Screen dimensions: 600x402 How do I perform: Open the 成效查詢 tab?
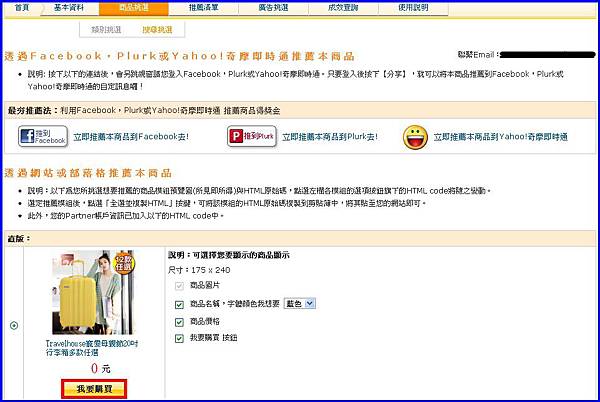(x=343, y=8)
